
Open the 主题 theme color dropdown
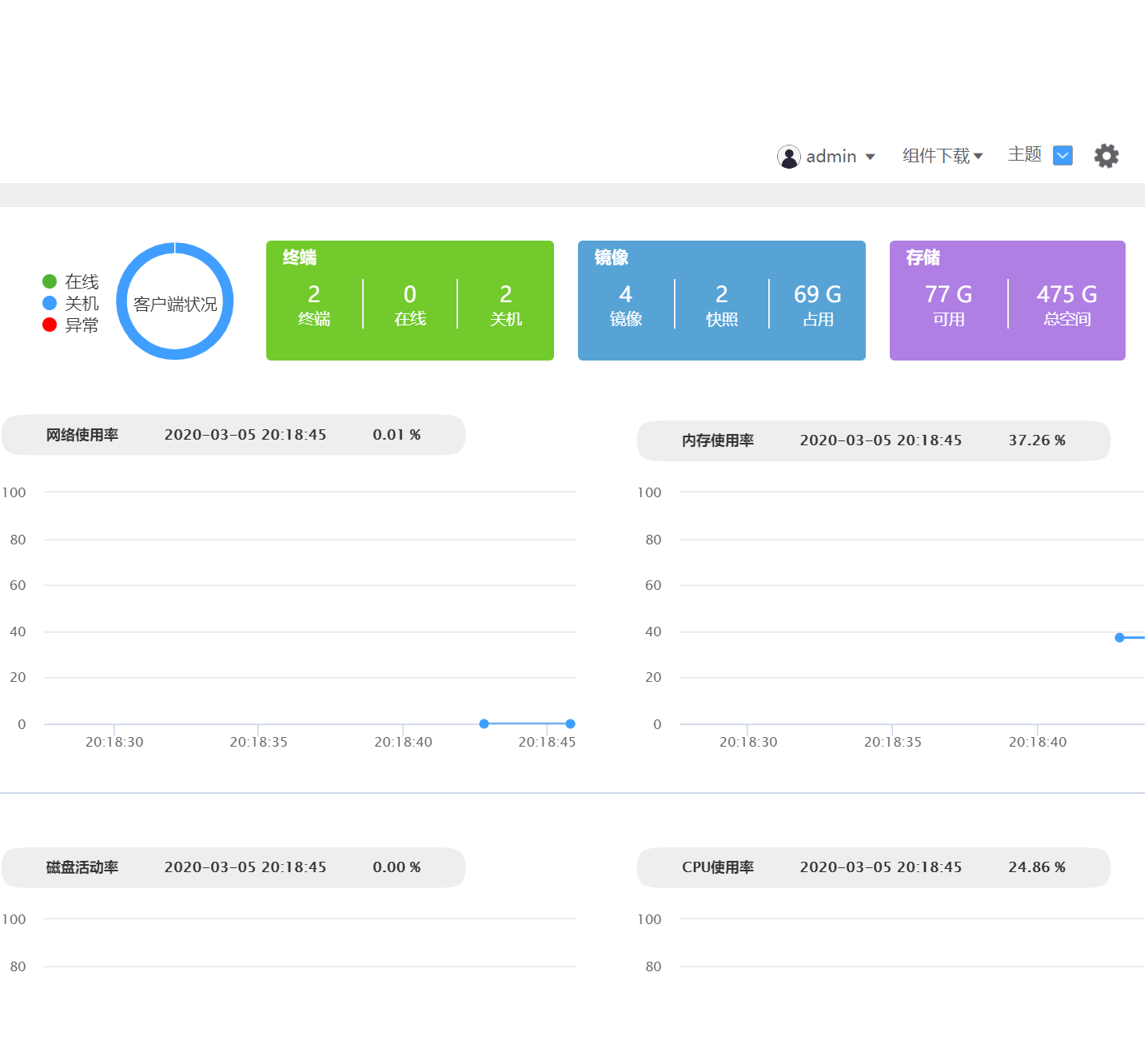pyautogui.click(x=1062, y=156)
